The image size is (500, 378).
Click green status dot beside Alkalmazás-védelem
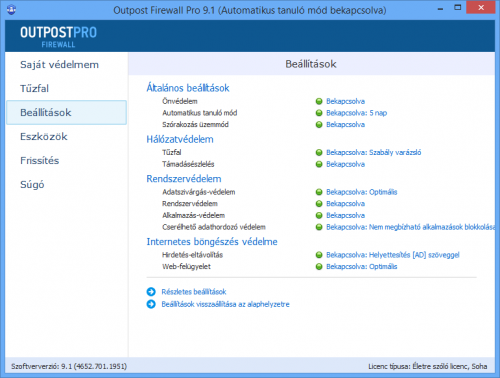tap(319, 215)
